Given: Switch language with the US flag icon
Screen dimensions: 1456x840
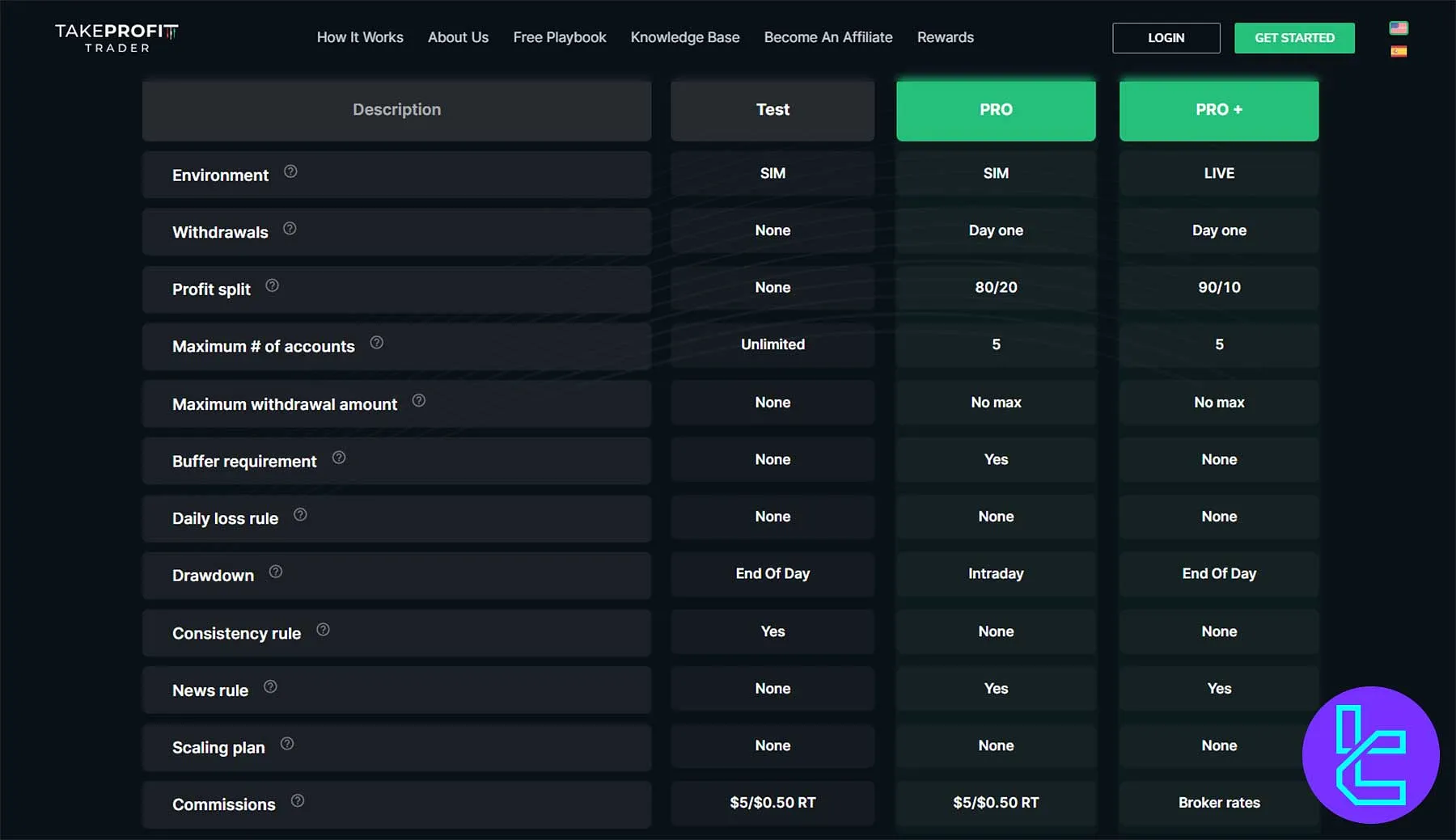Looking at the screenshot, I should click(x=1399, y=28).
